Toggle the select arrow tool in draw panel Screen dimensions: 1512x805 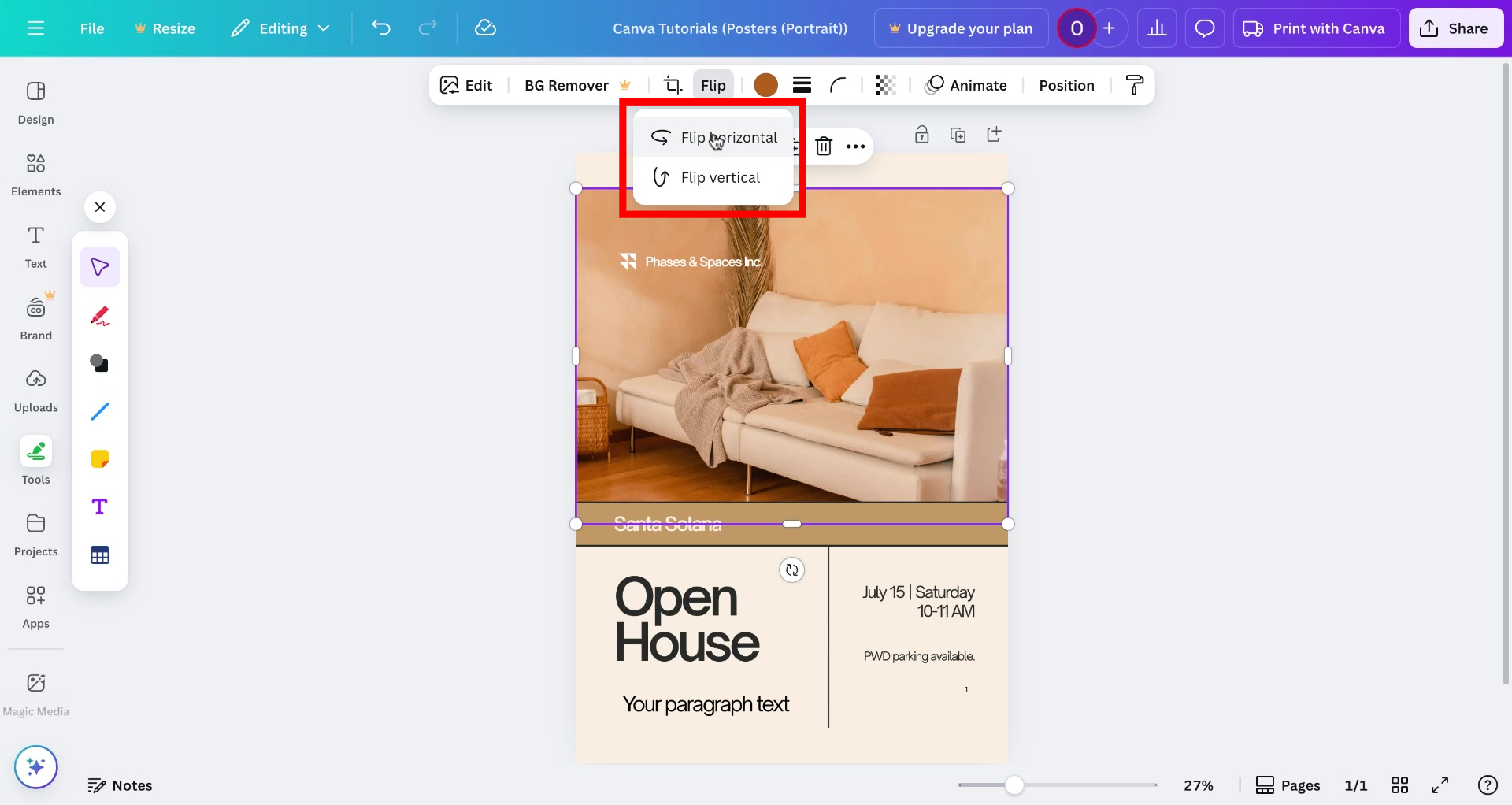coord(100,266)
